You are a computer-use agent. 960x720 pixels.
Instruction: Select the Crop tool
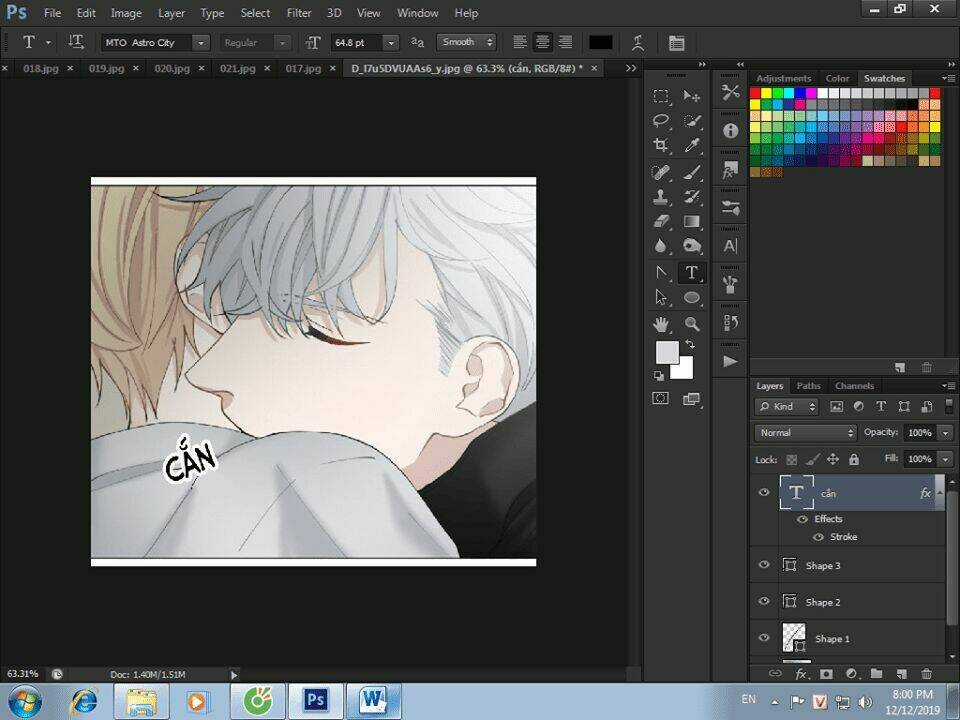(x=660, y=145)
